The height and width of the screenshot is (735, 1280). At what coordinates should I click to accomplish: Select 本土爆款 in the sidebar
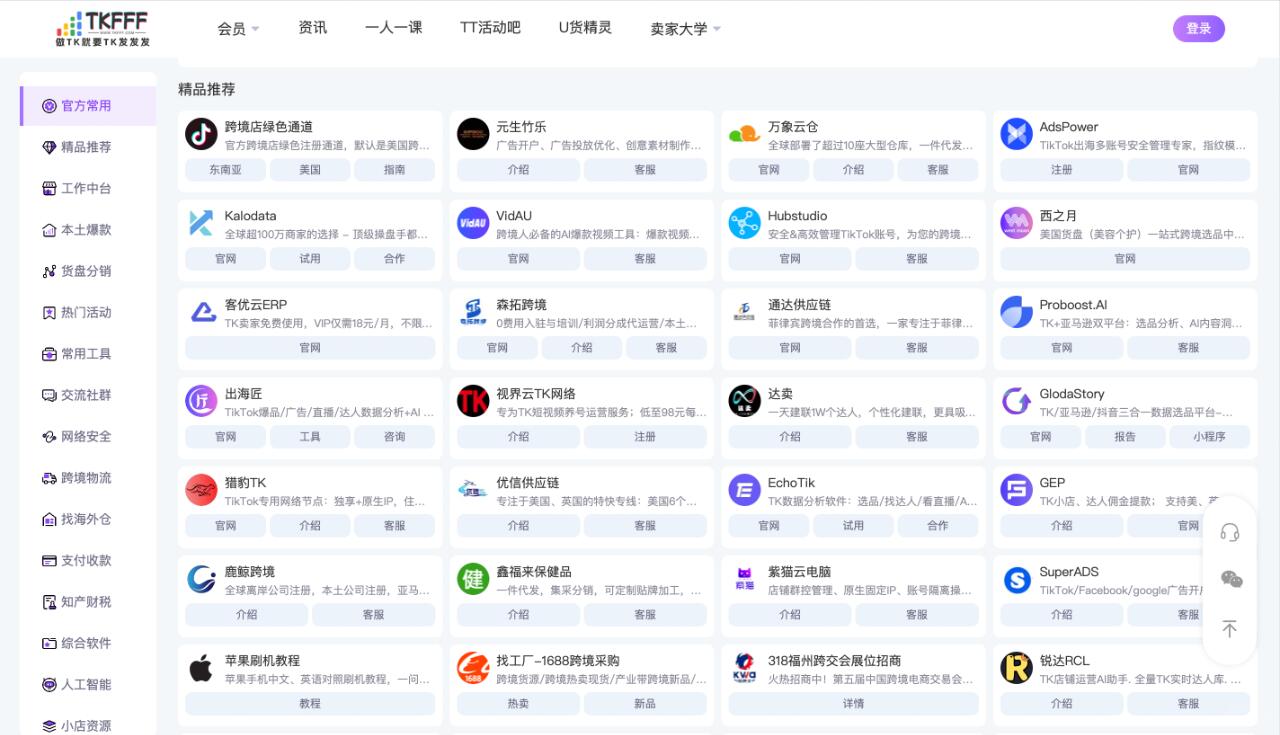click(x=88, y=230)
